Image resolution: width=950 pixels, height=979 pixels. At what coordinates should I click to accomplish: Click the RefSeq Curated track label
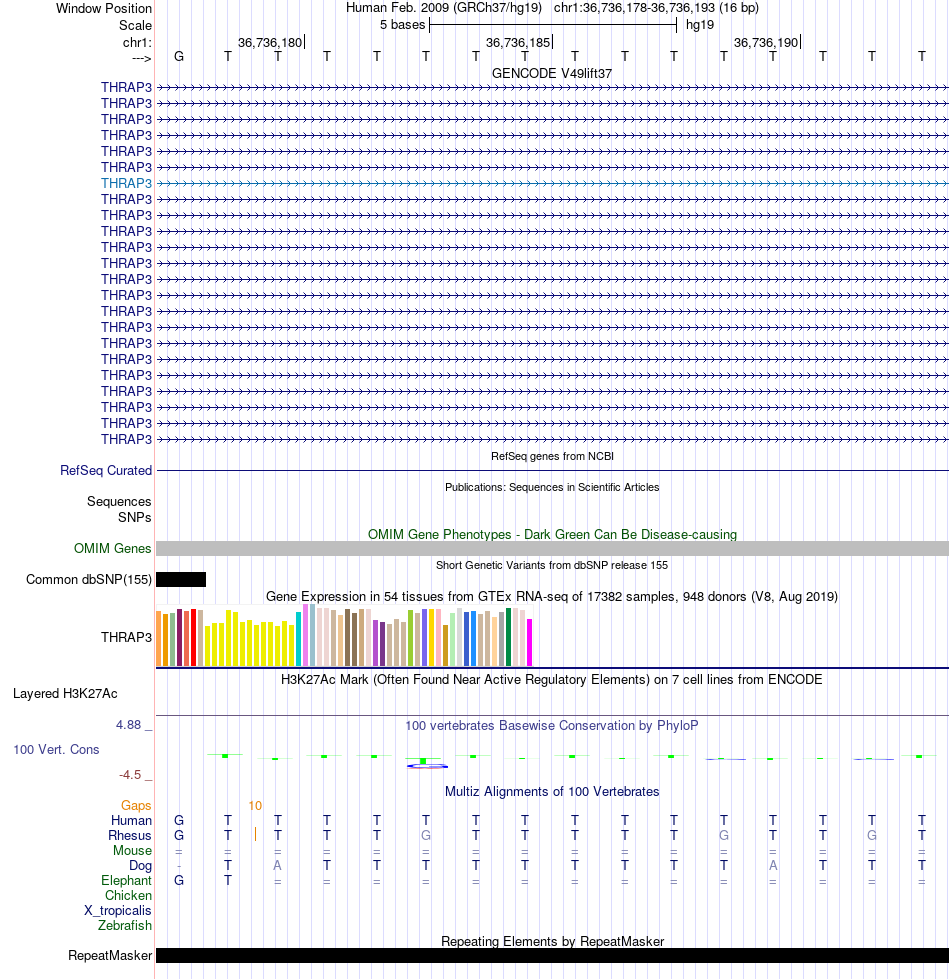pyautogui.click(x=106, y=471)
